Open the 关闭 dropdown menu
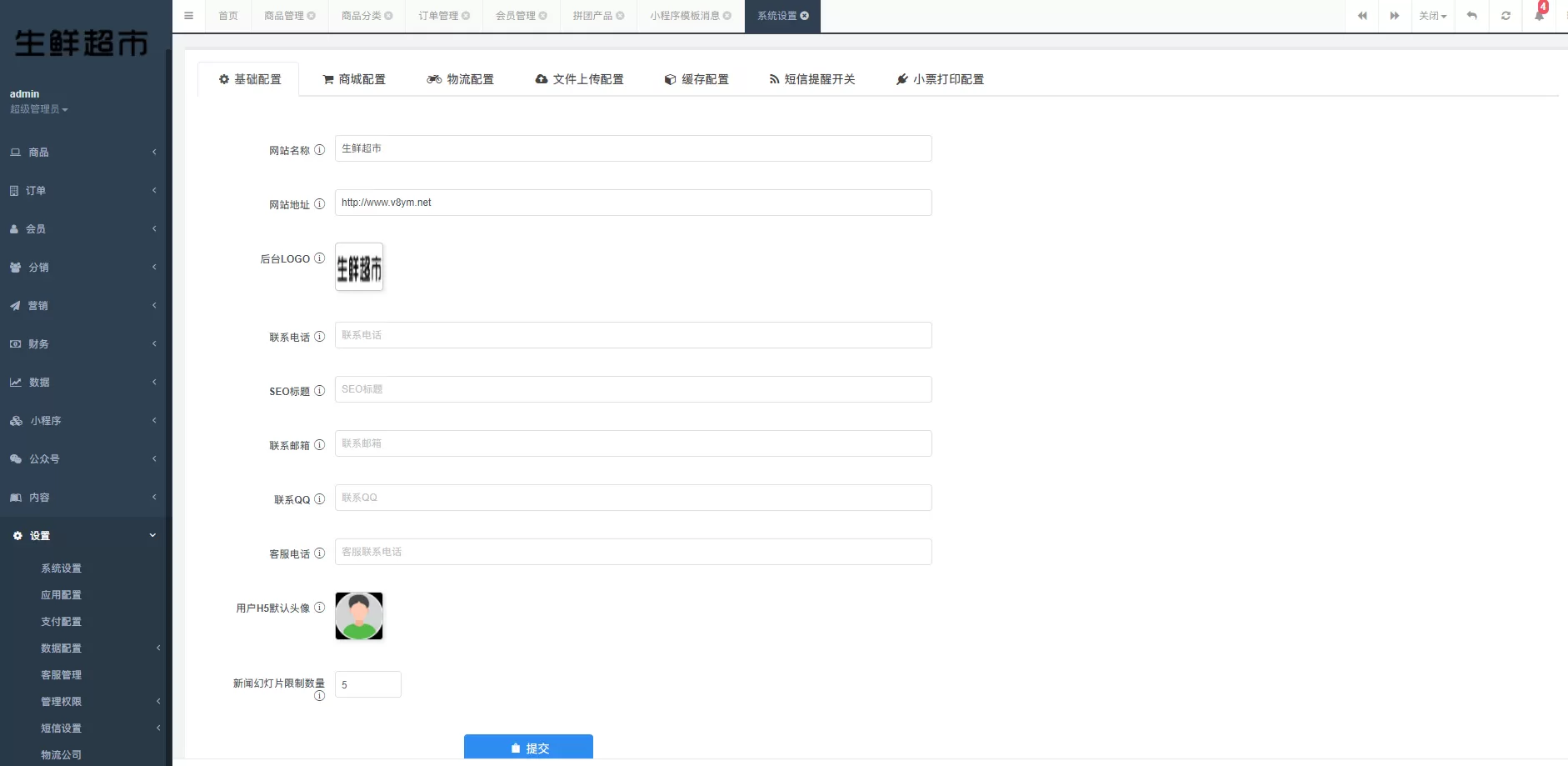This screenshot has height=766, width=1568. (1432, 16)
